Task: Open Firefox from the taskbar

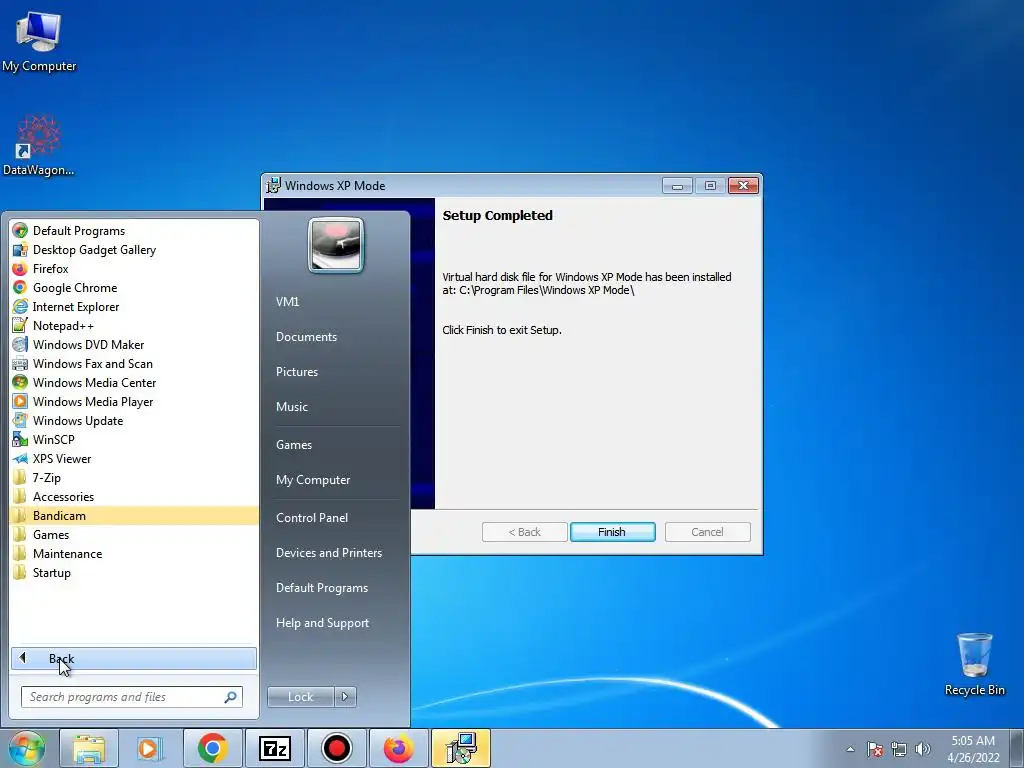Action: pos(398,748)
